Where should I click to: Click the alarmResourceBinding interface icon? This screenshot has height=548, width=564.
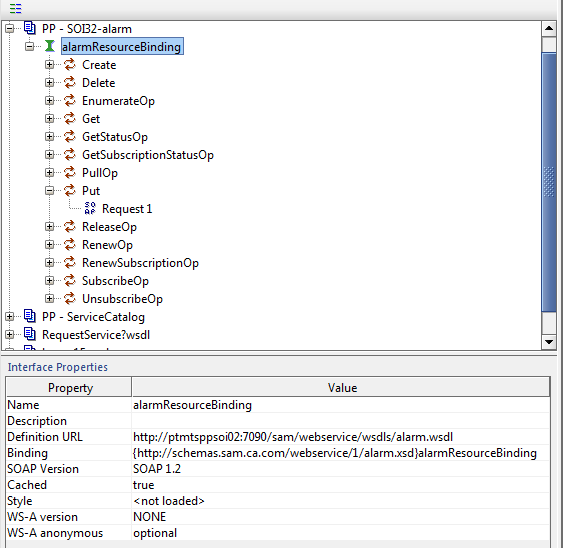[x=50, y=46]
